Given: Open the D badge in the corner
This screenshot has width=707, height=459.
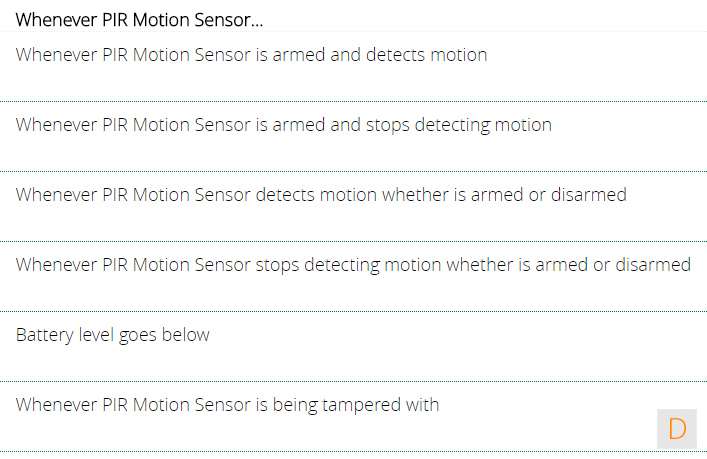Looking at the screenshot, I should (x=677, y=429).
